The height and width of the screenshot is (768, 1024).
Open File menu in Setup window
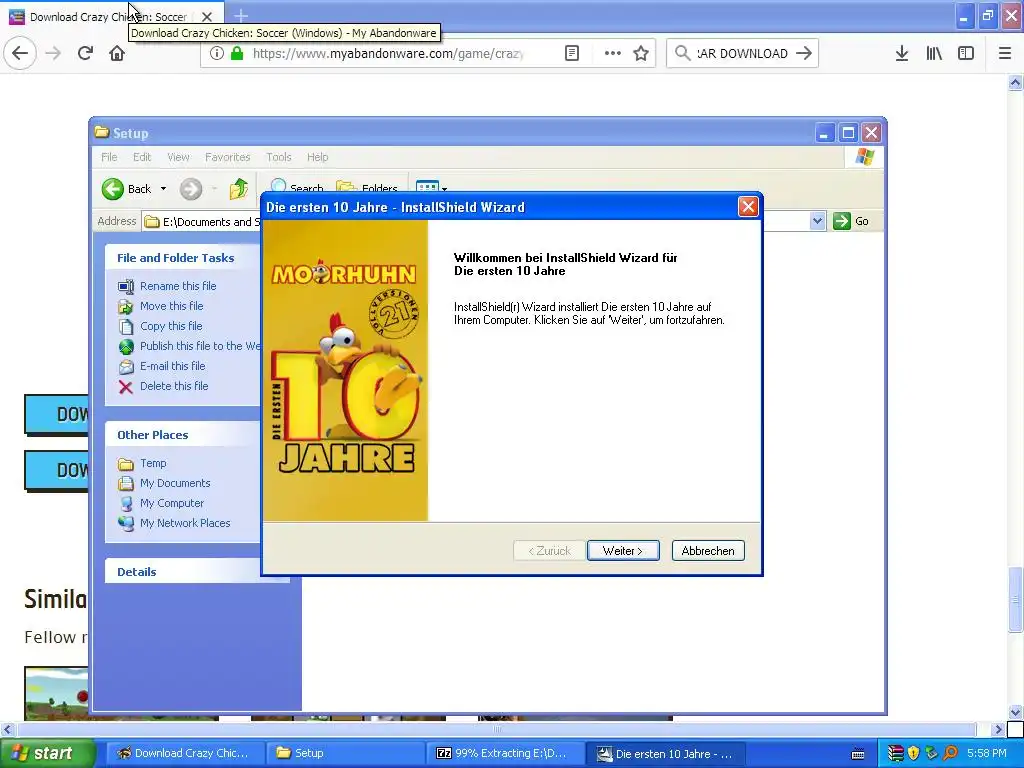109,157
